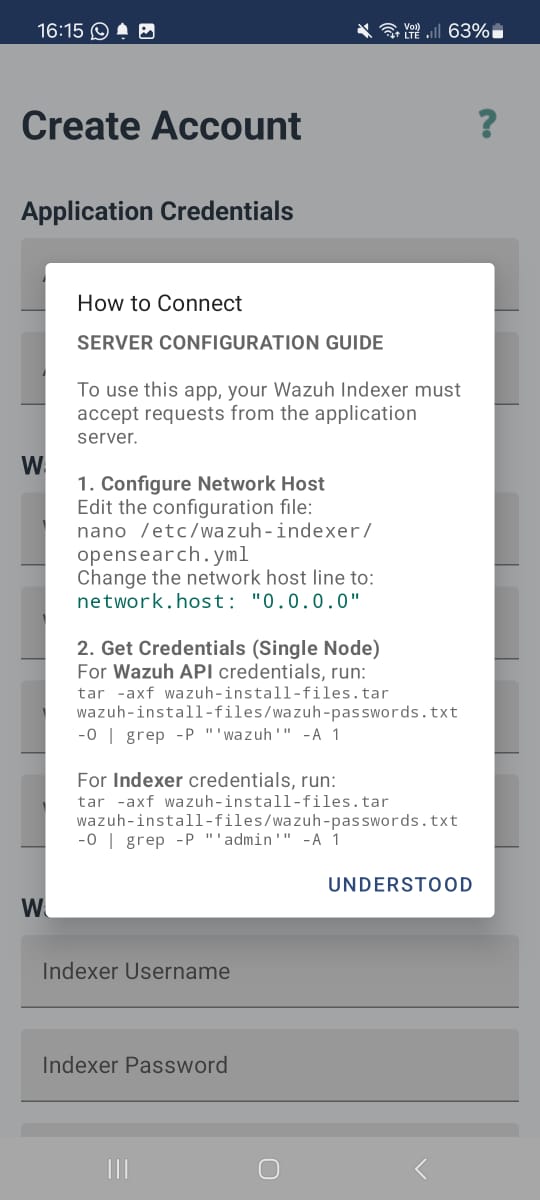Tap the 'nano /etc/wazuh-indexer/' command text
The width and height of the screenshot is (540, 1200).
[x=225, y=530]
